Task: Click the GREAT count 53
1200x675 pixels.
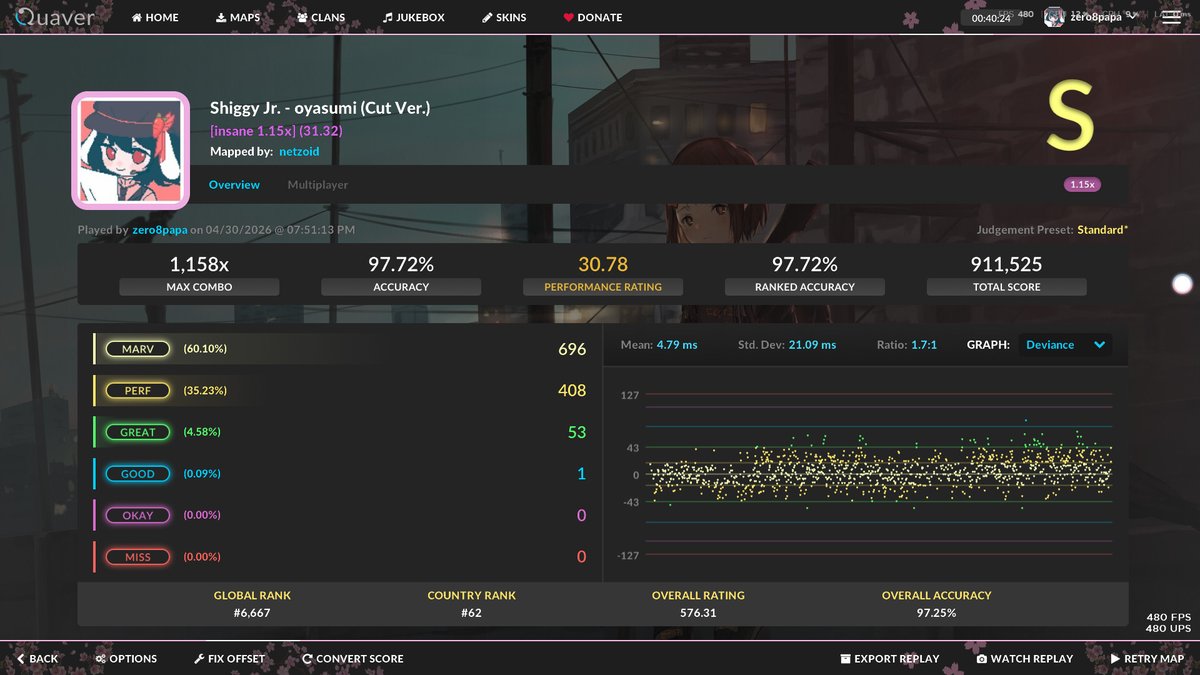Action: point(576,432)
